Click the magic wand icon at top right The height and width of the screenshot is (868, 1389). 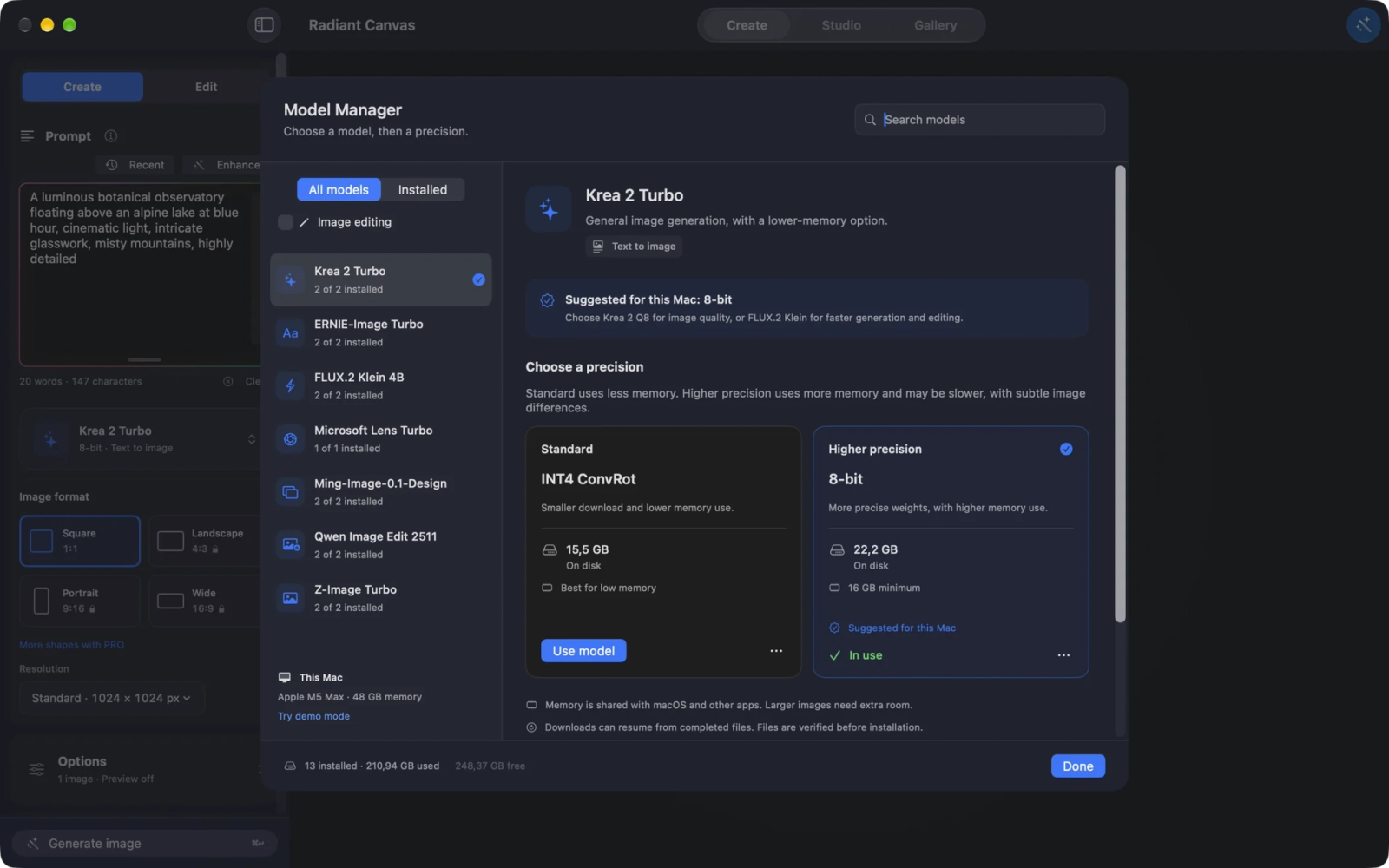coord(1363,25)
